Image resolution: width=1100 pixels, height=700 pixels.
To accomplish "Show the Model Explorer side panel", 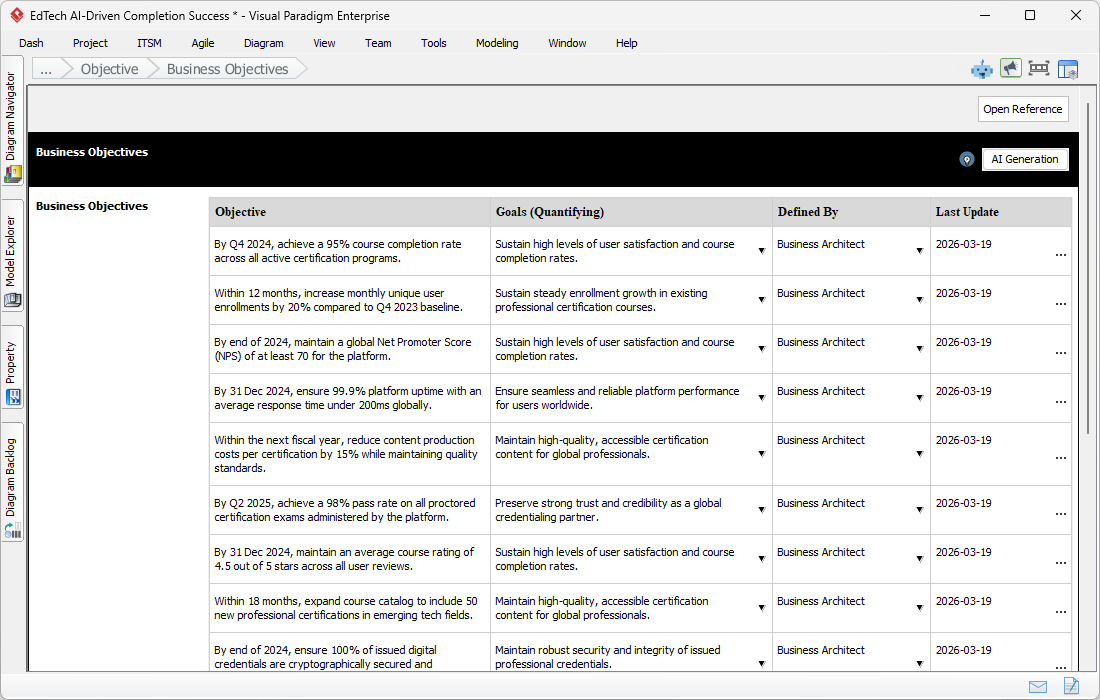I will [x=12, y=260].
